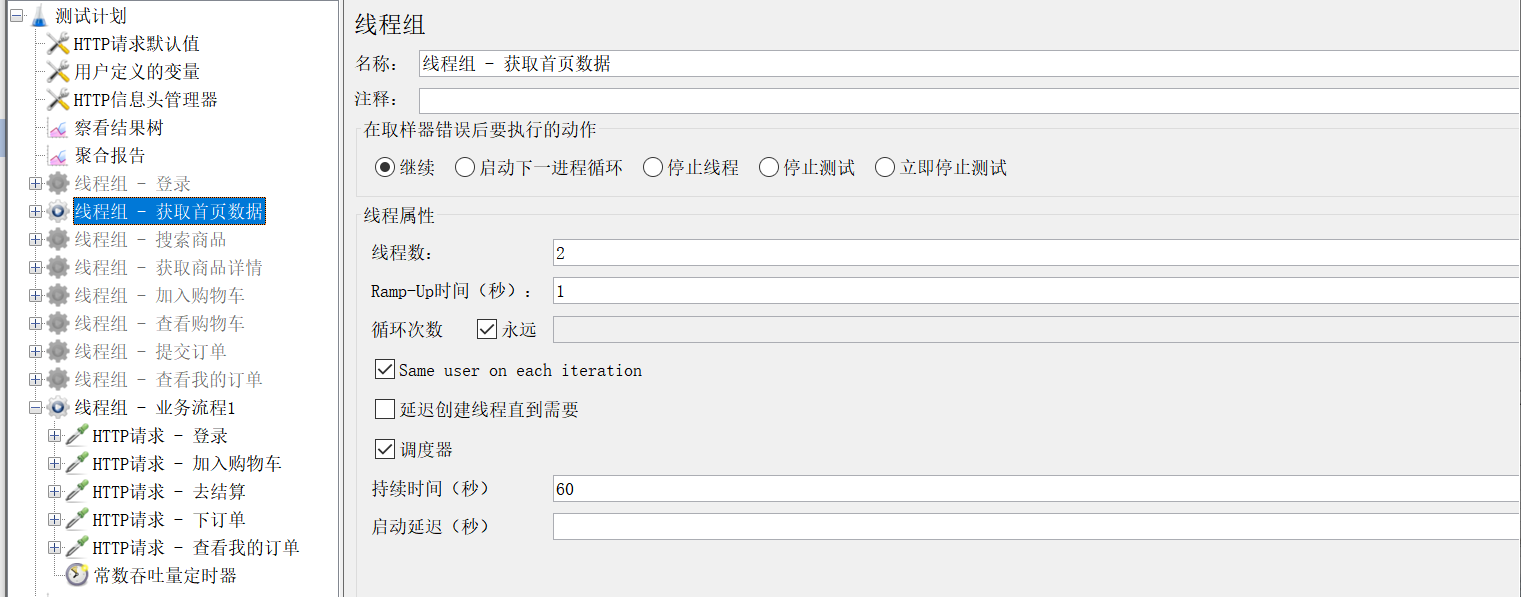
Task: Click the 察看结果树 listener icon
Action: (x=58, y=128)
